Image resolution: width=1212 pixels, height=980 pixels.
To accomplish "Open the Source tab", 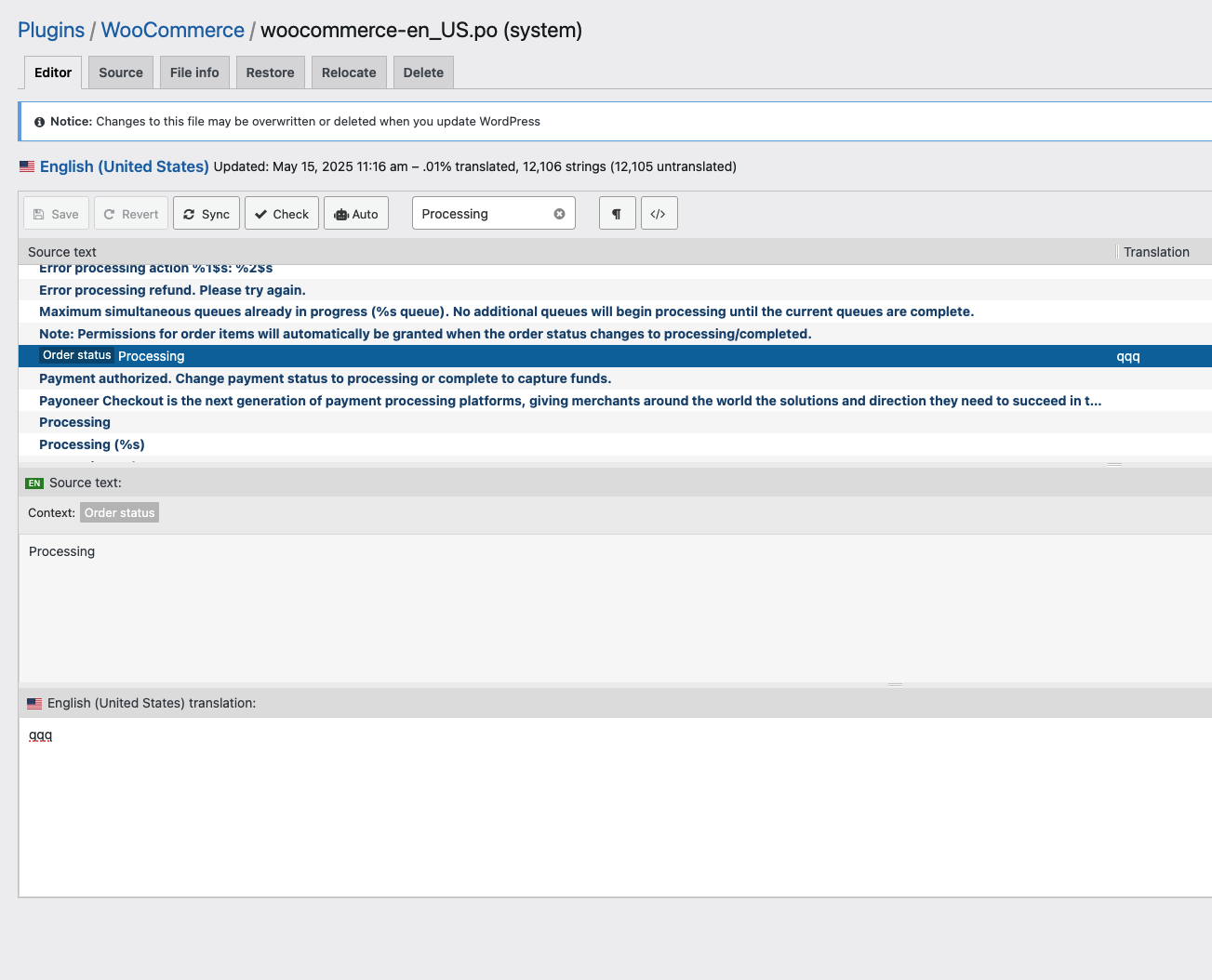I will [121, 73].
